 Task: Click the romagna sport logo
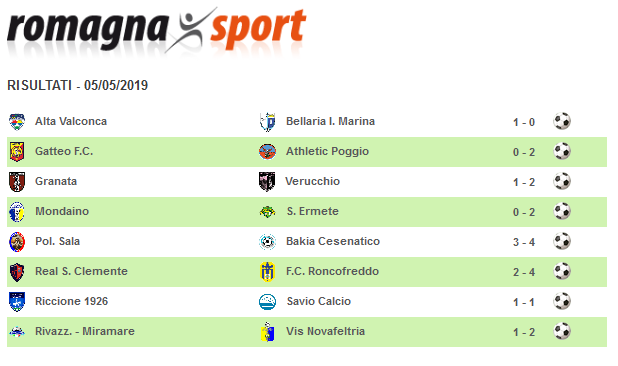coord(157,30)
